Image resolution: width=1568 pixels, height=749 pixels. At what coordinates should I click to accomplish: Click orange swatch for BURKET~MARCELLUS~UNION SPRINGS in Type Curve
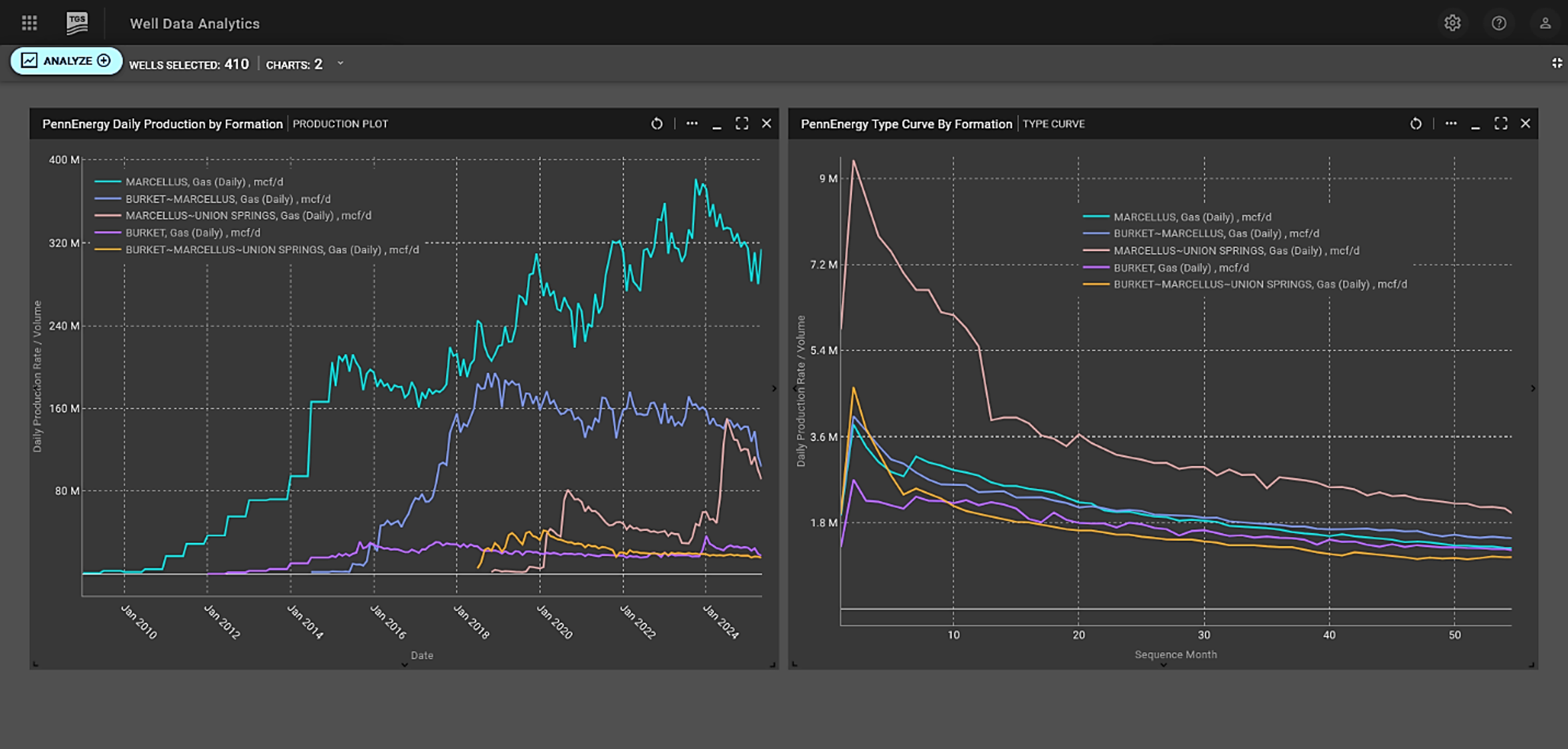click(x=1096, y=284)
